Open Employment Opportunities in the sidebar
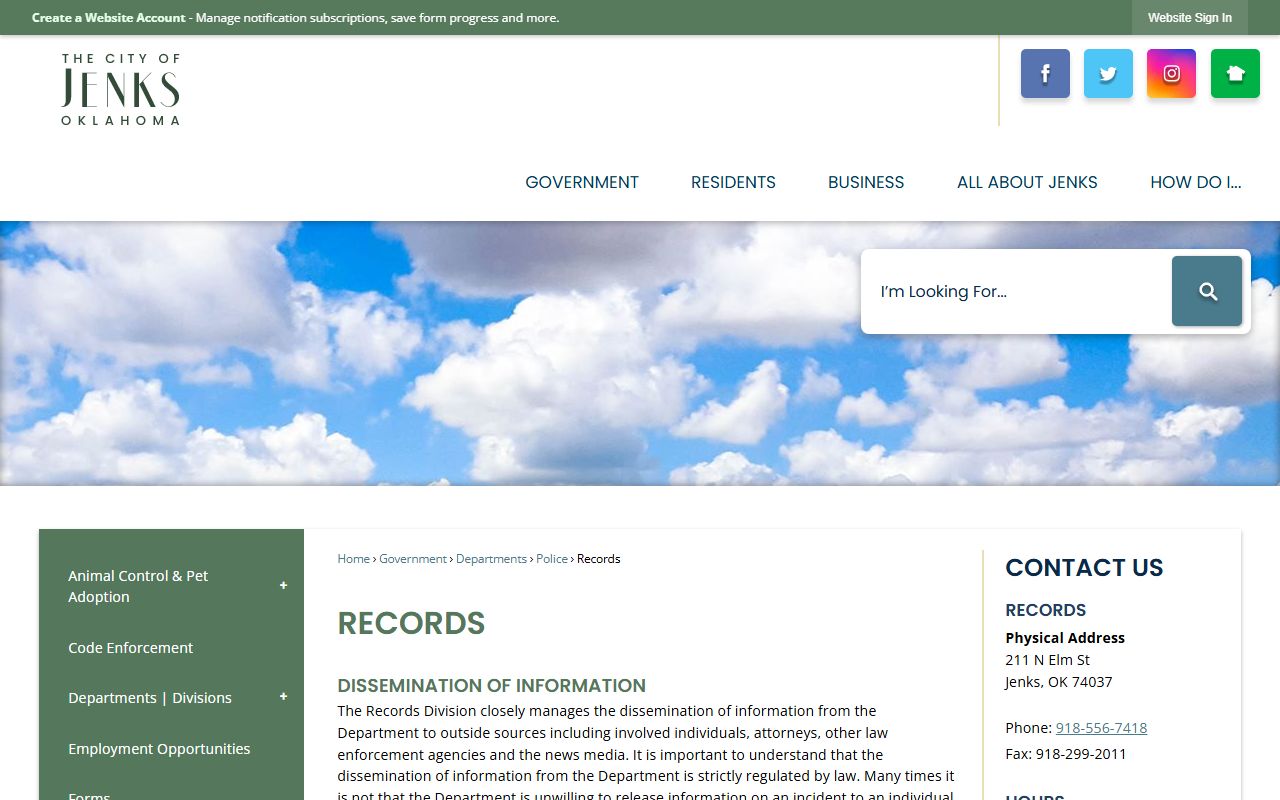Viewport: 1280px width, 800px height. click(x=159, y=749)
